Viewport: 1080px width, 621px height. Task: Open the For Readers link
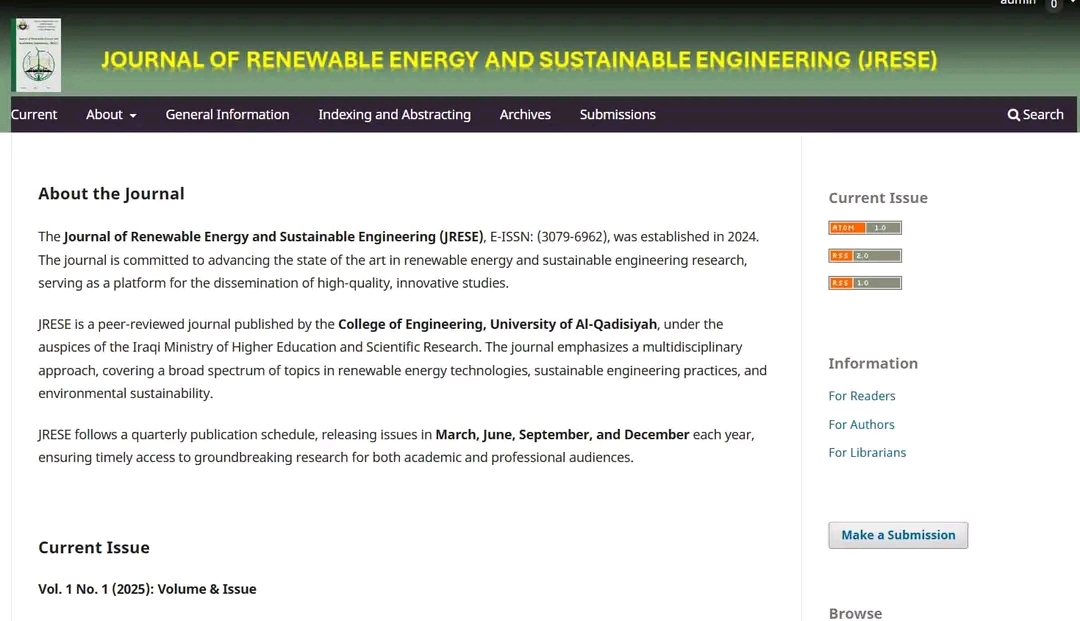click(x=861, y=396)
